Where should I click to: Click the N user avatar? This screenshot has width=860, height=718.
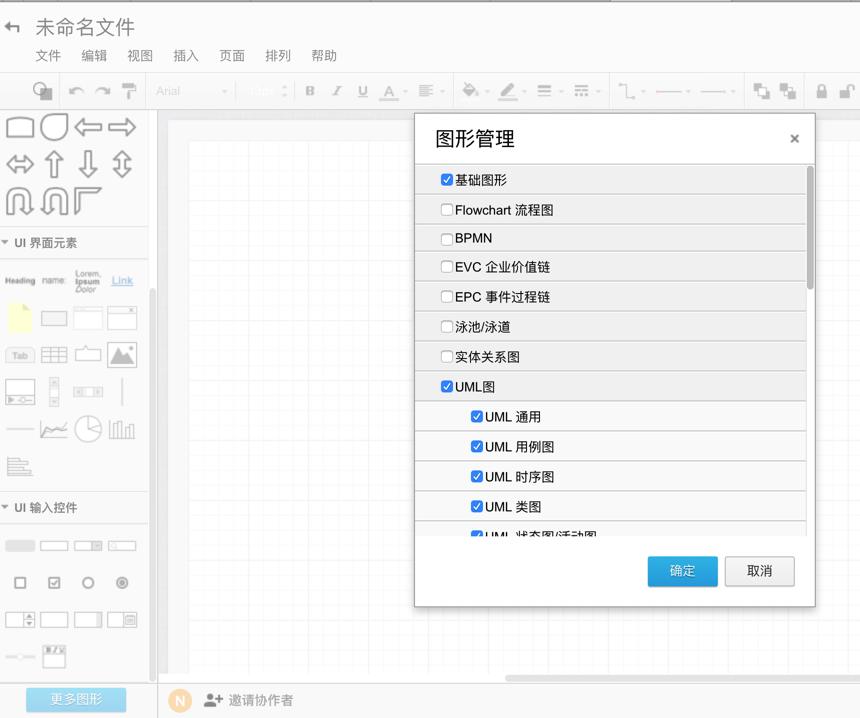point(180,700)
